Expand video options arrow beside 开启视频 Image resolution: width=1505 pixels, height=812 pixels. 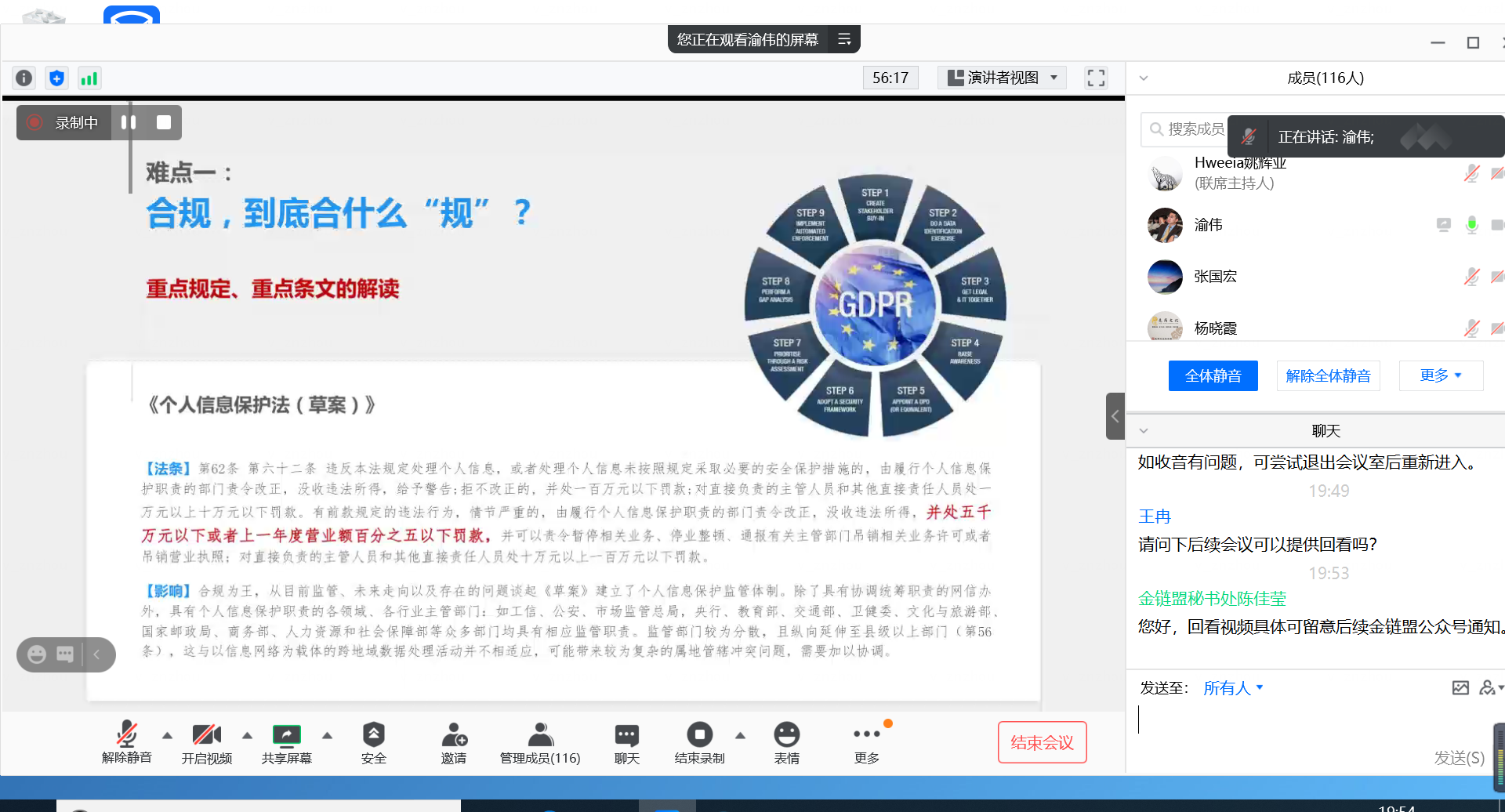[x=247, y=735]
